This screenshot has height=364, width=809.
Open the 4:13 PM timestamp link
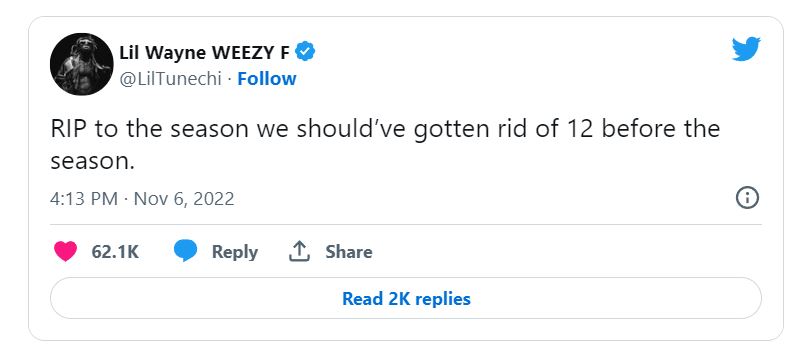84,198
